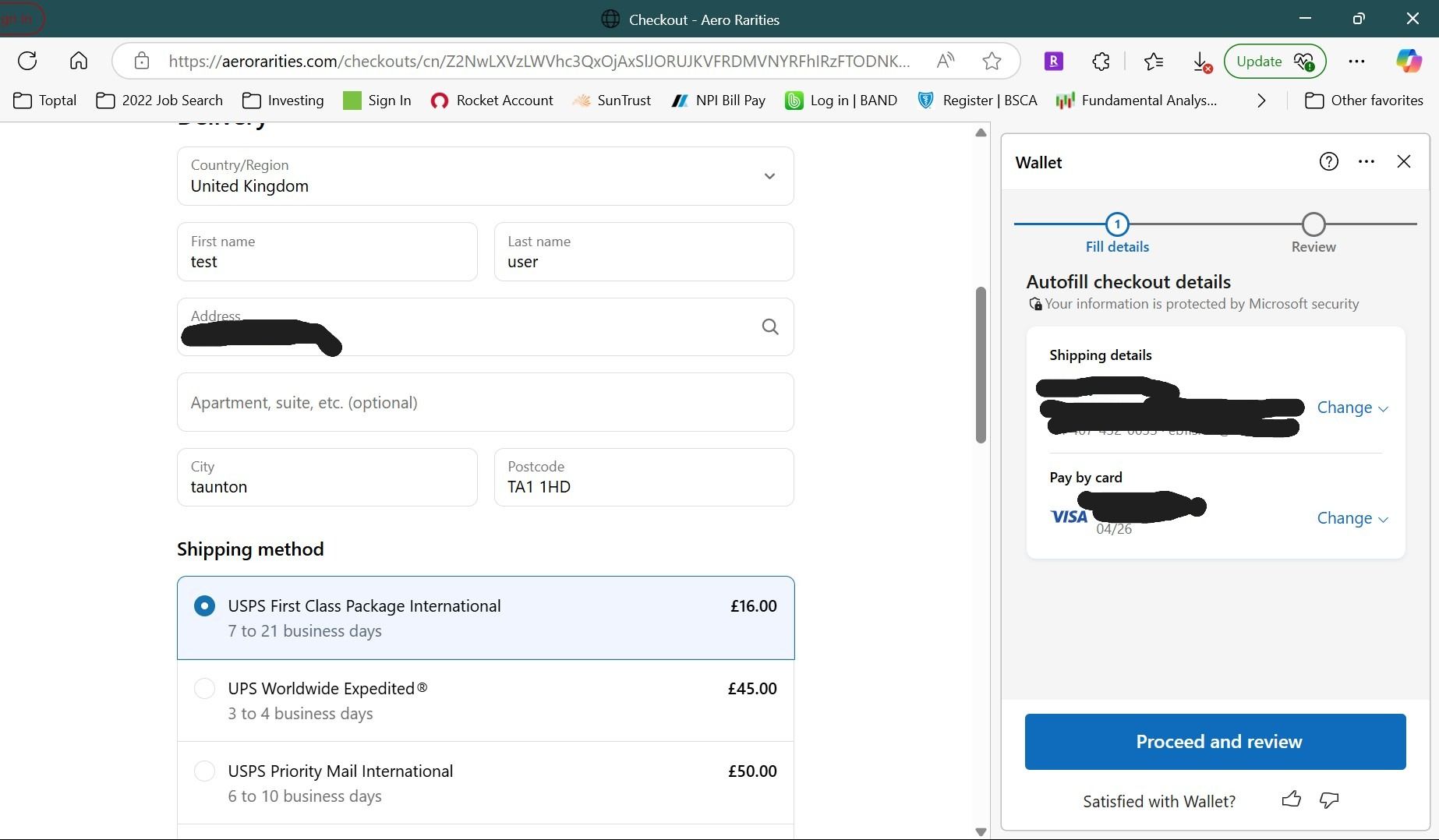Choose UPS Worldwide Expedited shipping
Image resolution: width=1439 pixels, height=840 pixels.
(204, 689)
